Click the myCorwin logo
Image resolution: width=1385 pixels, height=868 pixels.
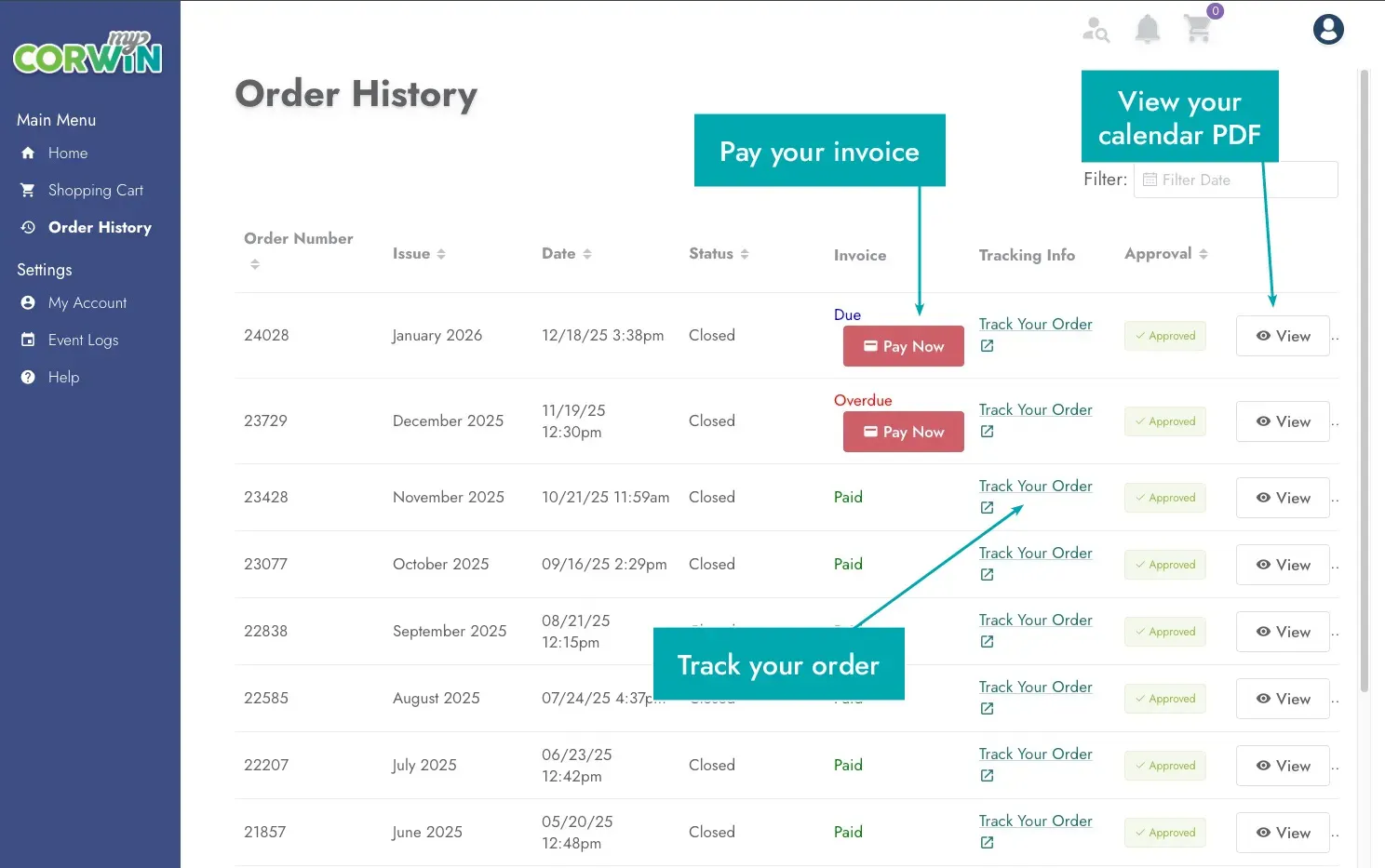[x=87, y=54]
